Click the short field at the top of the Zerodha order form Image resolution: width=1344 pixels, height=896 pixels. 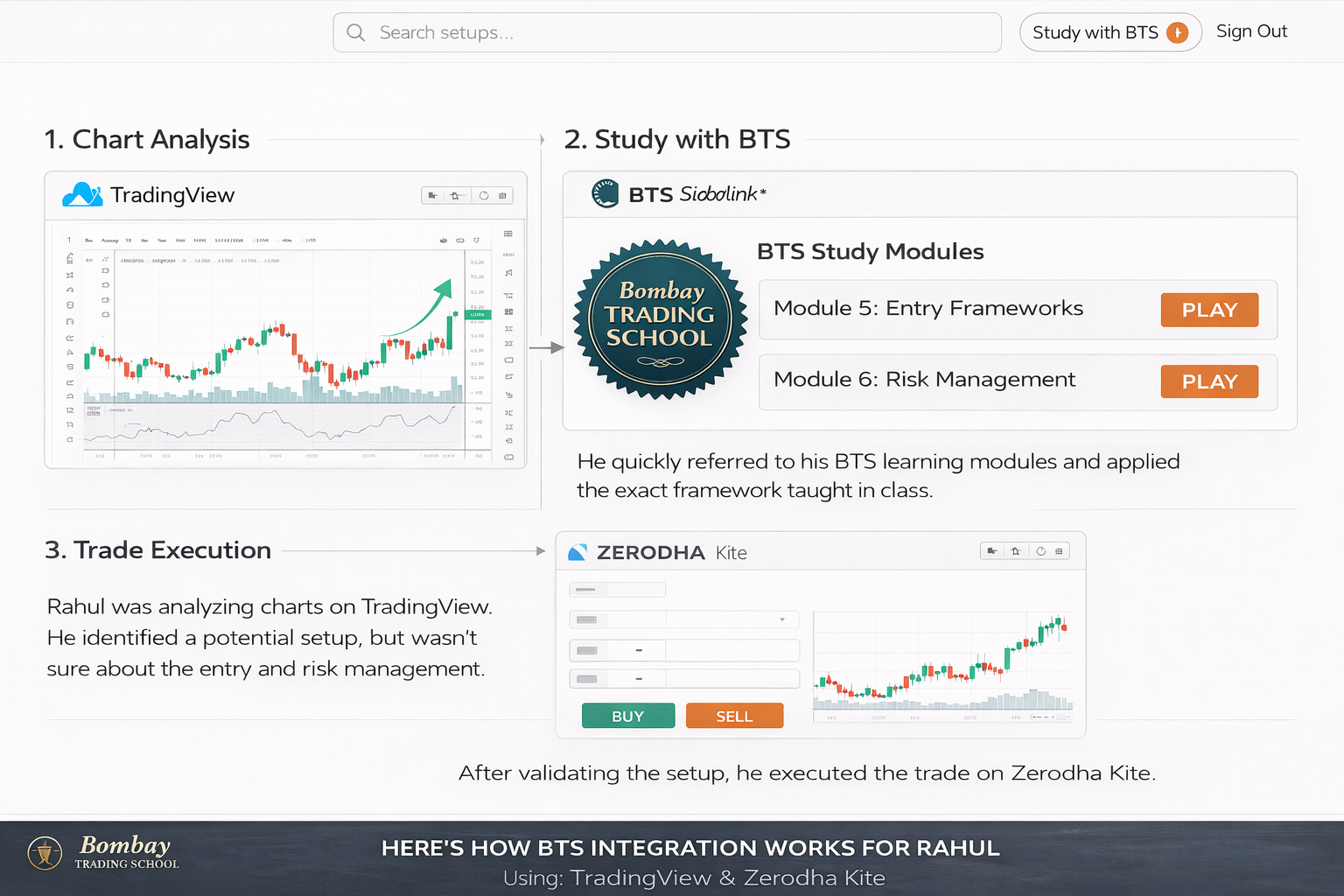[x=618, y=590]
